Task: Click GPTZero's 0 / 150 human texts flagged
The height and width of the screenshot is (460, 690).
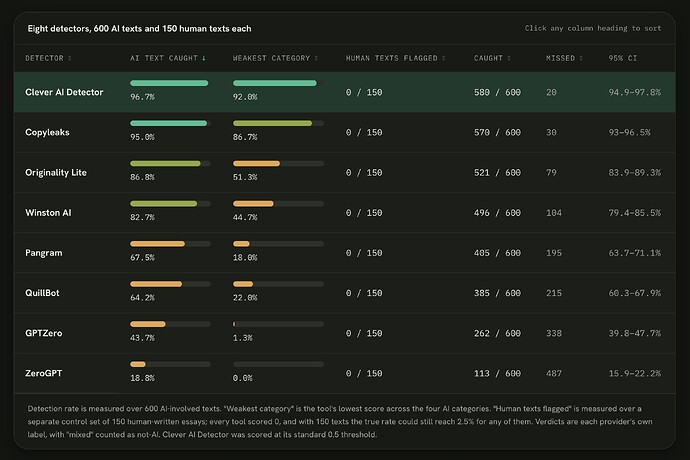Action: point(364,333)
